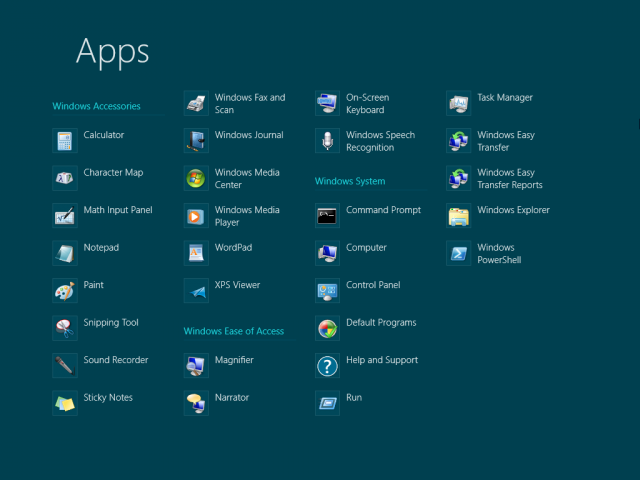Screen dimensions: 640x480
Task: Open the Magnifier icon
Action: (196, 366)
